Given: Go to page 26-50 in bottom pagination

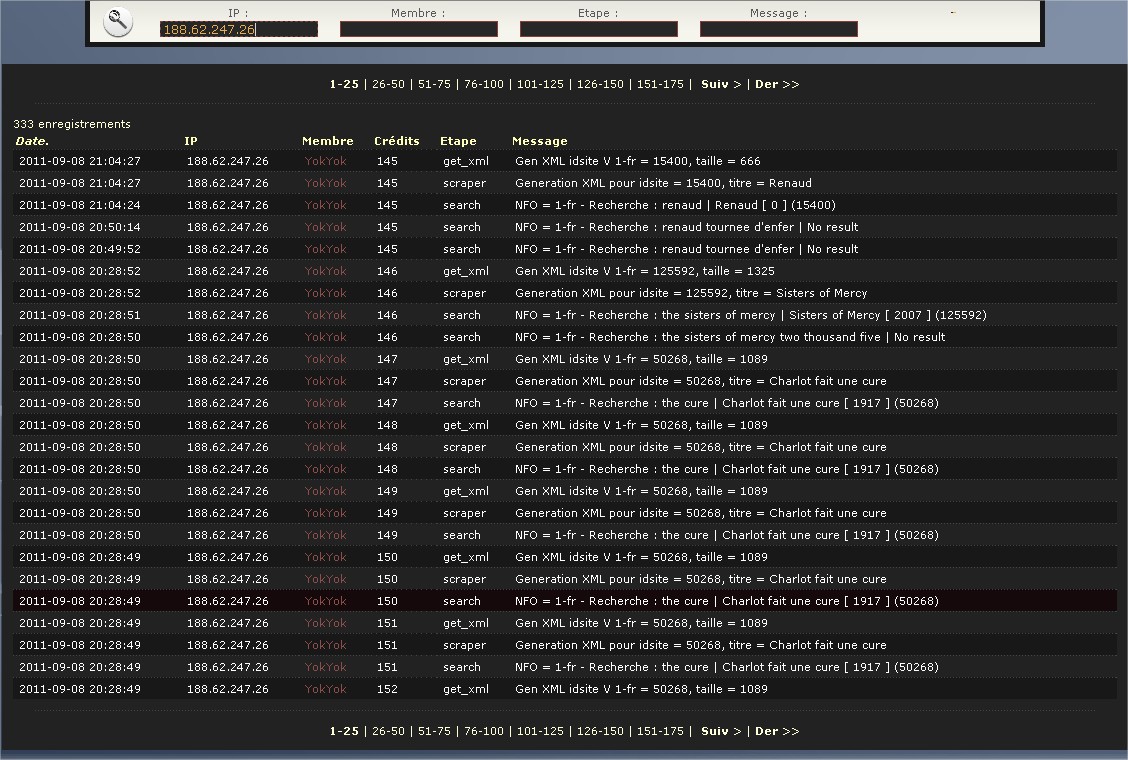Looking at the screenshot, I should click(388, 731).
